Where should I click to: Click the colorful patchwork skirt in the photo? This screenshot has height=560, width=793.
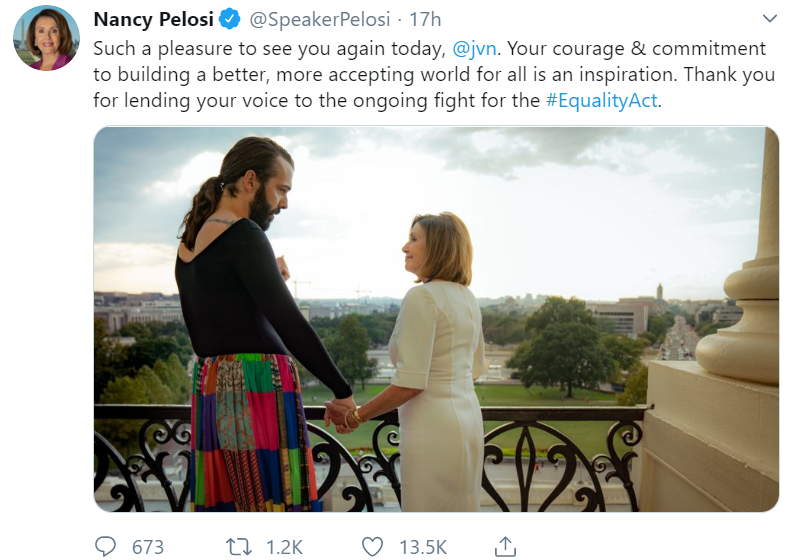(245, 430)
